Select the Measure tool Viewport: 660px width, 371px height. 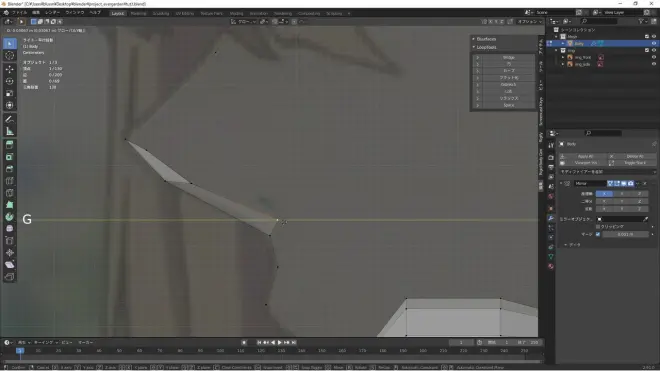pyautogui.click(x=10, y=131)
